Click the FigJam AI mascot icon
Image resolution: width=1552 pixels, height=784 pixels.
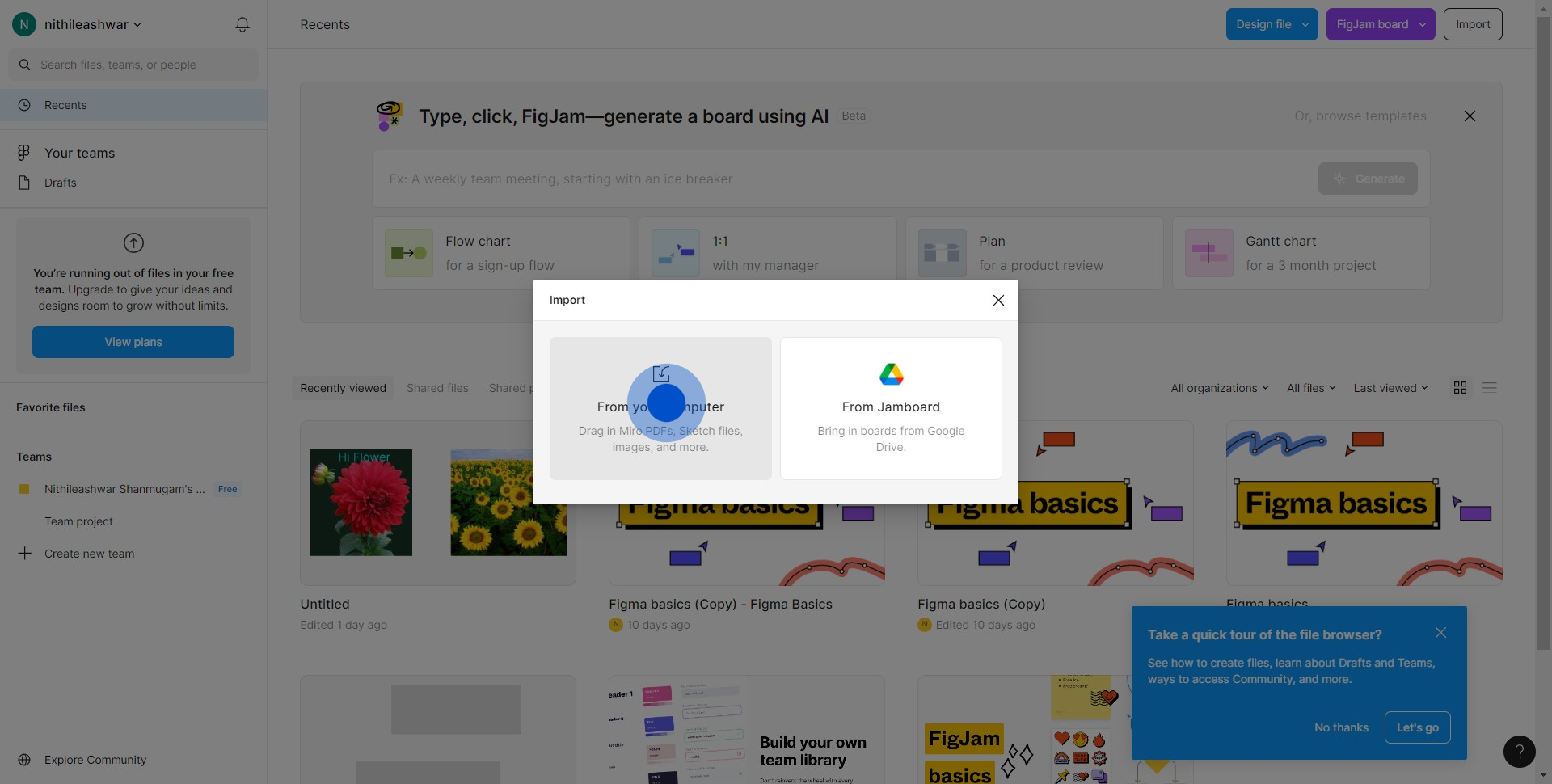coord(390,116)
